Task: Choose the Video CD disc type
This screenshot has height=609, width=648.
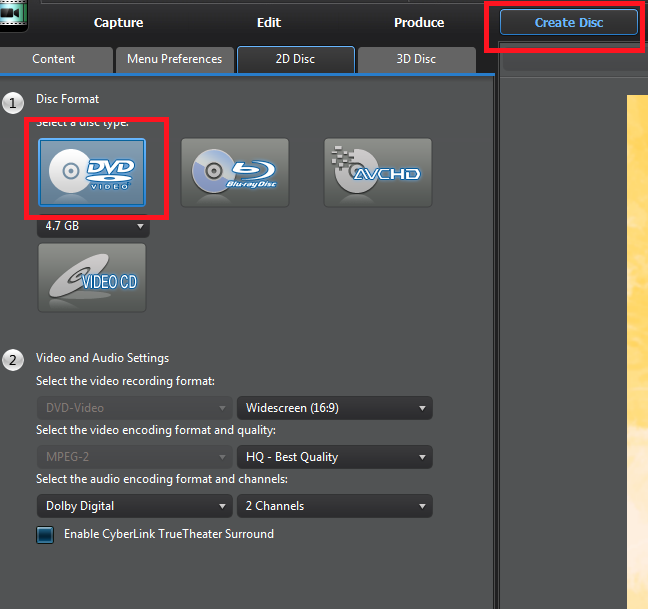Action: [92, 277]
